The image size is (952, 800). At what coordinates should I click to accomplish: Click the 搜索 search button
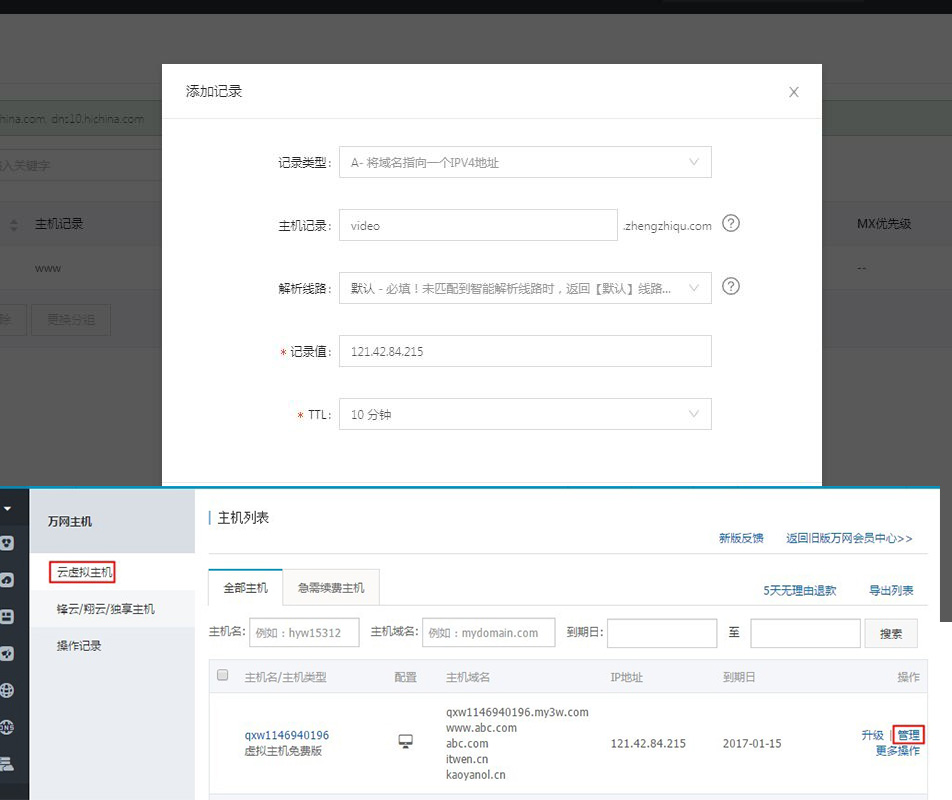pyautogui.click(x=890, y=633)
